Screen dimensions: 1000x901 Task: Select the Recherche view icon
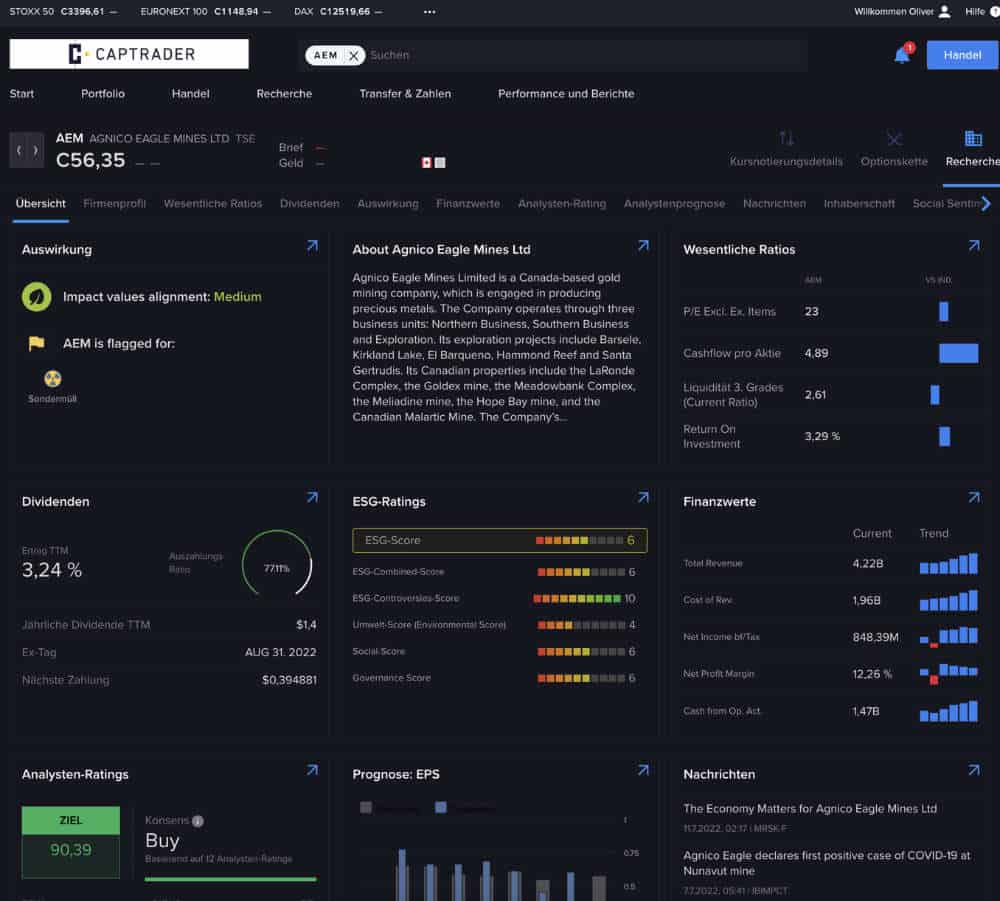coord(973,138)
